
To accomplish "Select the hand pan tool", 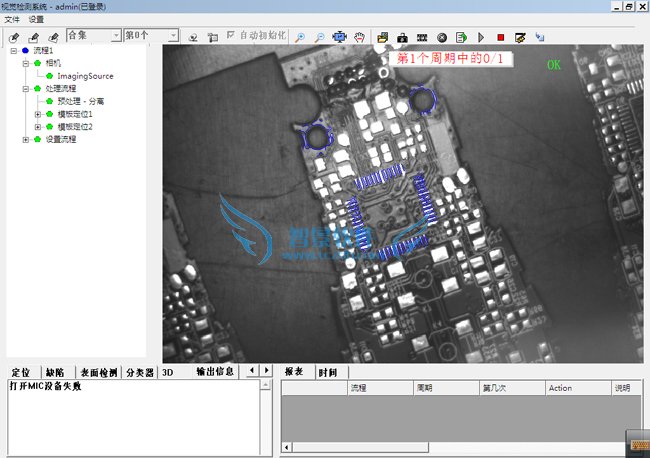I will (361, 37).
